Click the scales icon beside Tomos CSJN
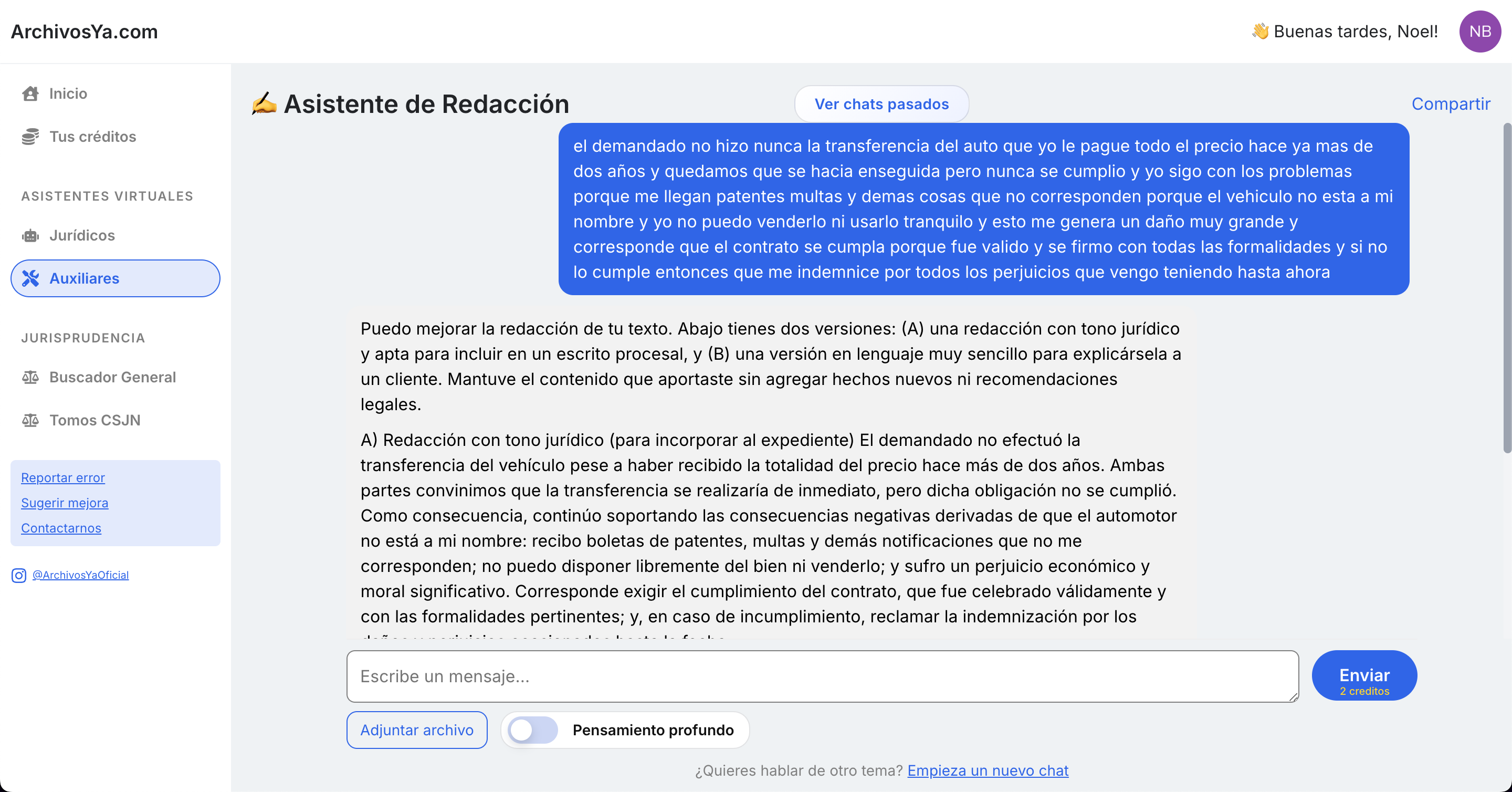The width and height of the screenshot is (1512, 792). [30, 420]
